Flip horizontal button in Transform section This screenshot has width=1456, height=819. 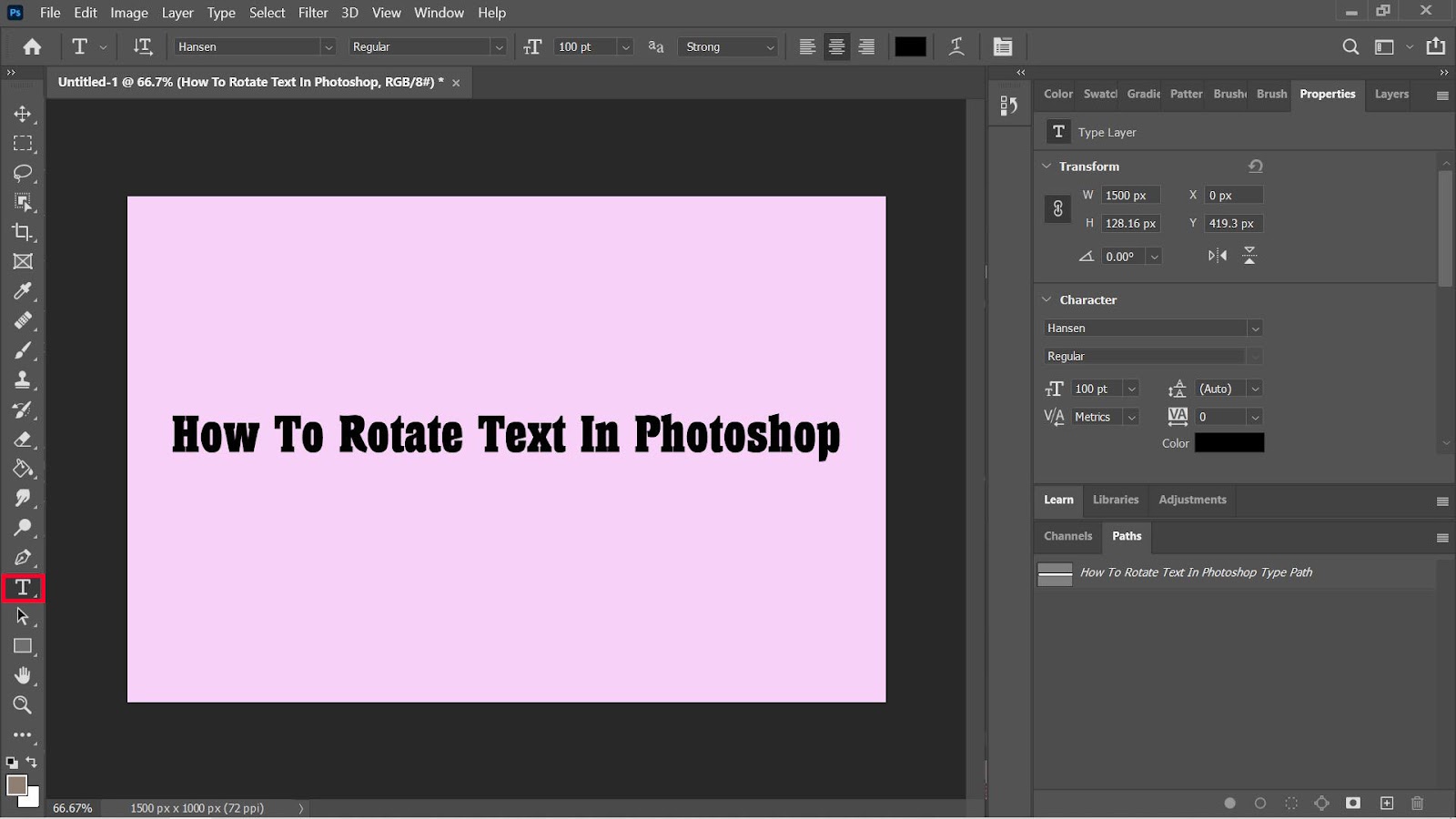click(x=1217, y=256)
